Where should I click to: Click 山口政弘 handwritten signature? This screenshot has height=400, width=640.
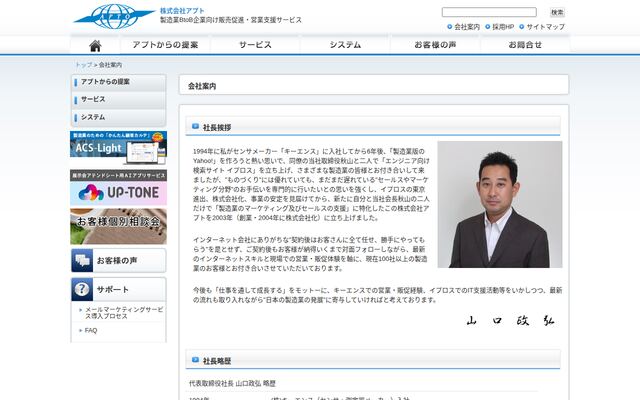tap(510, 321)
